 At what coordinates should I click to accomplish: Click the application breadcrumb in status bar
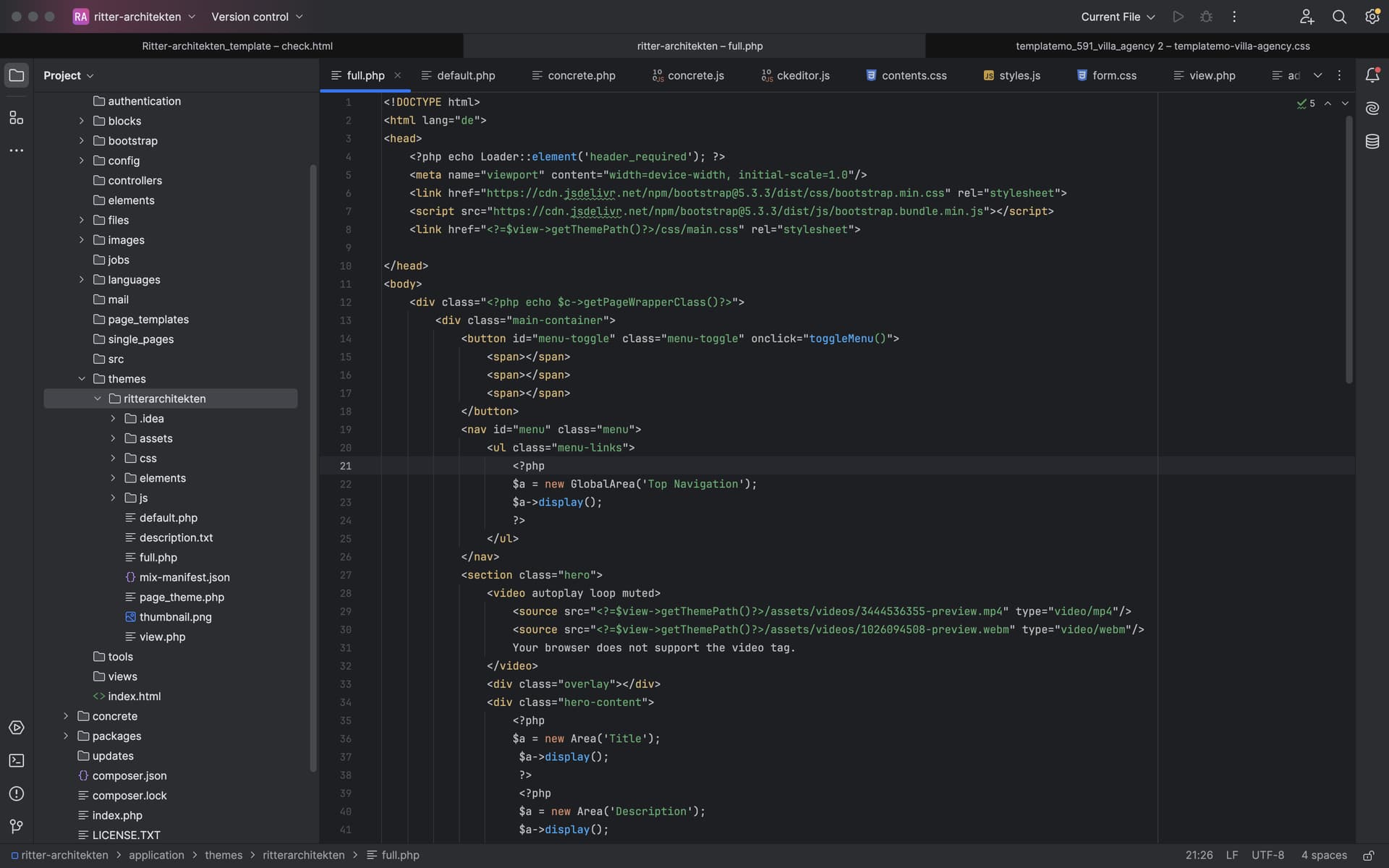pyautogui.click(x=156, y=855)
